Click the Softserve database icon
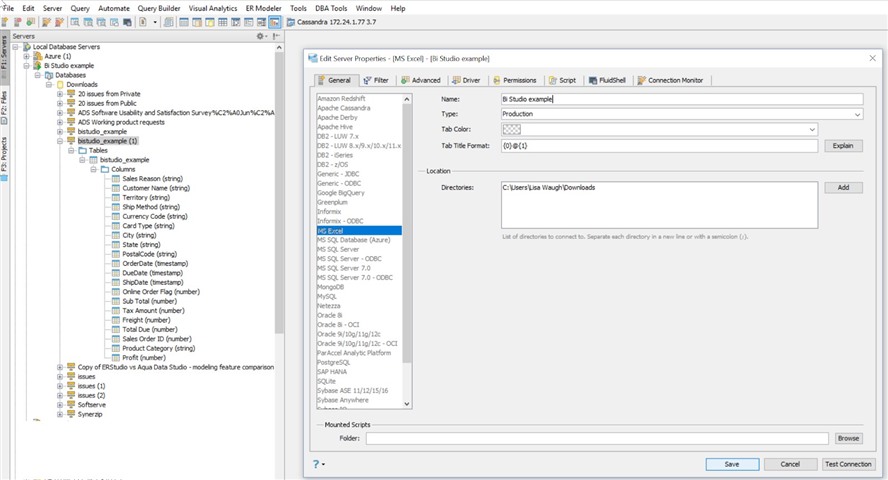The width and height of the screenshot is (888, 480). point(71,405)
